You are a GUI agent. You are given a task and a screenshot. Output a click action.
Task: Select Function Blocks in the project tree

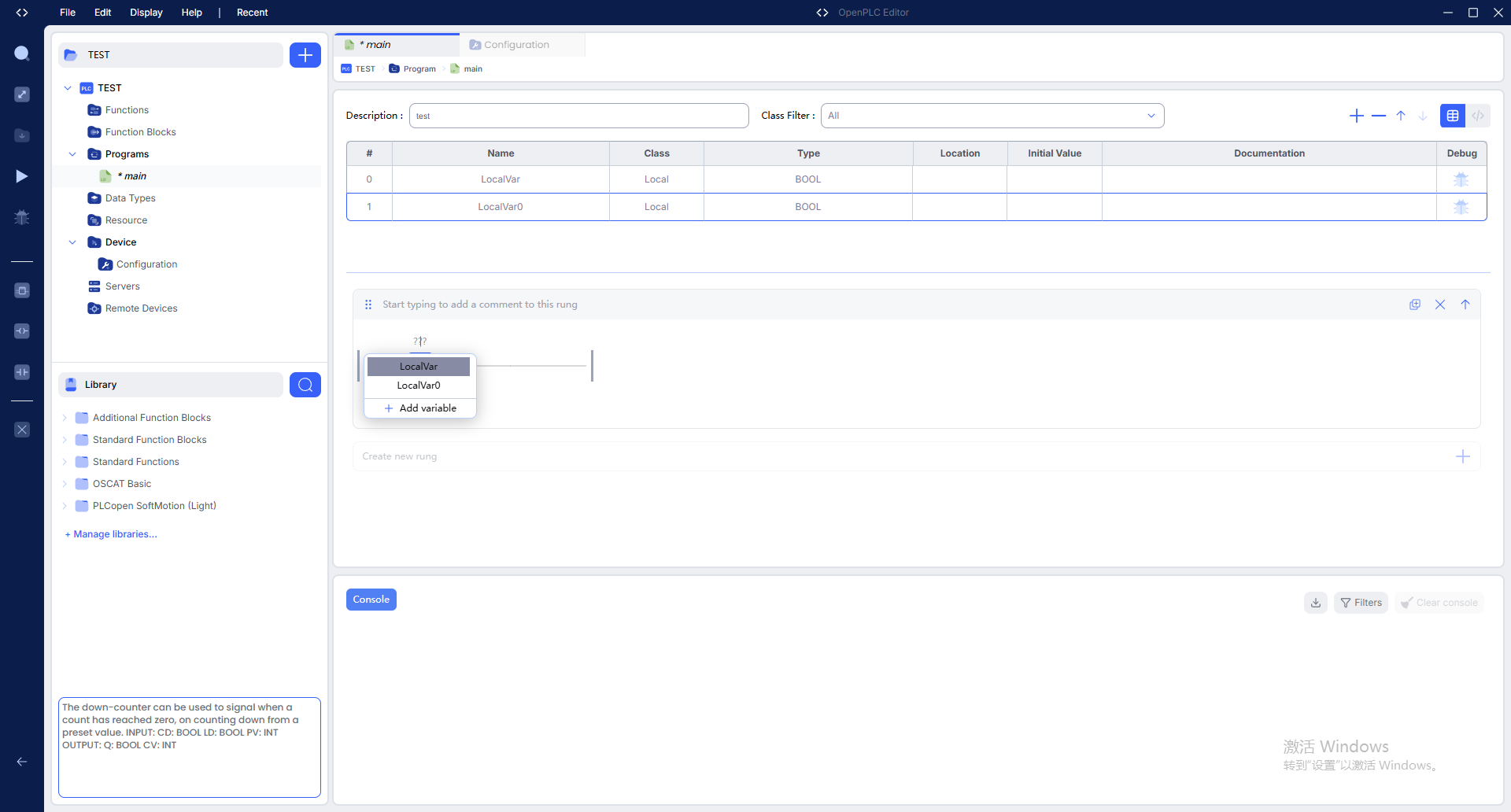(141, 132)
